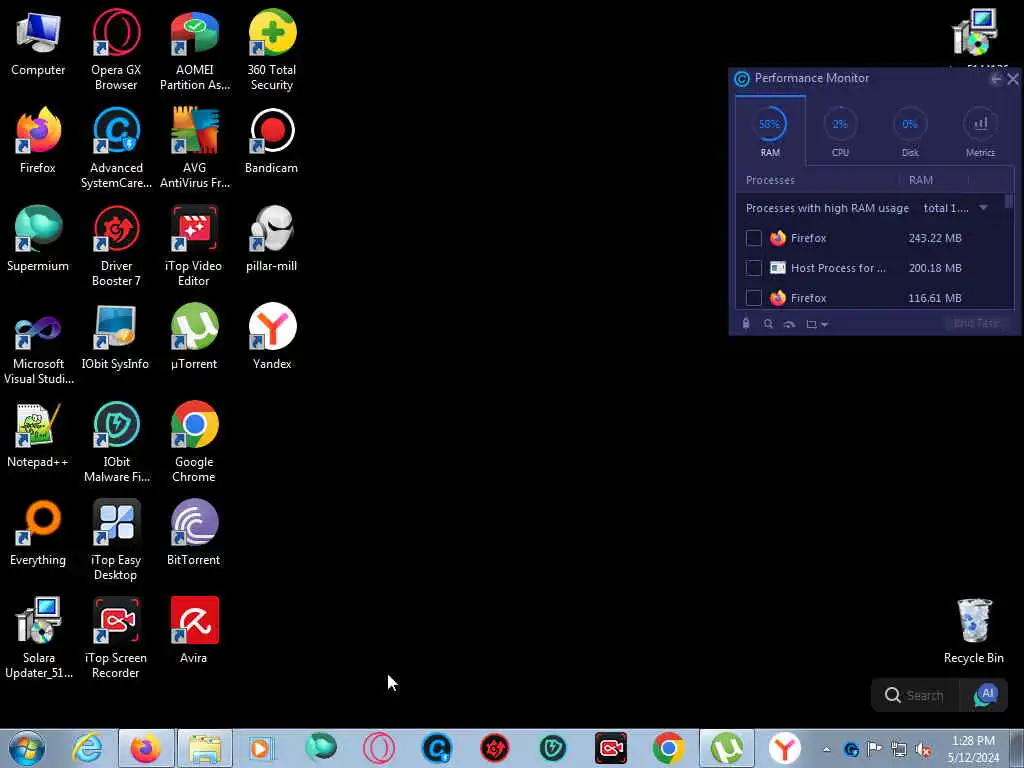1024x768 pixels.
Task: Click the back arrow in Performance Monitor
Action: pyautogui.click(x=996, y=79)
